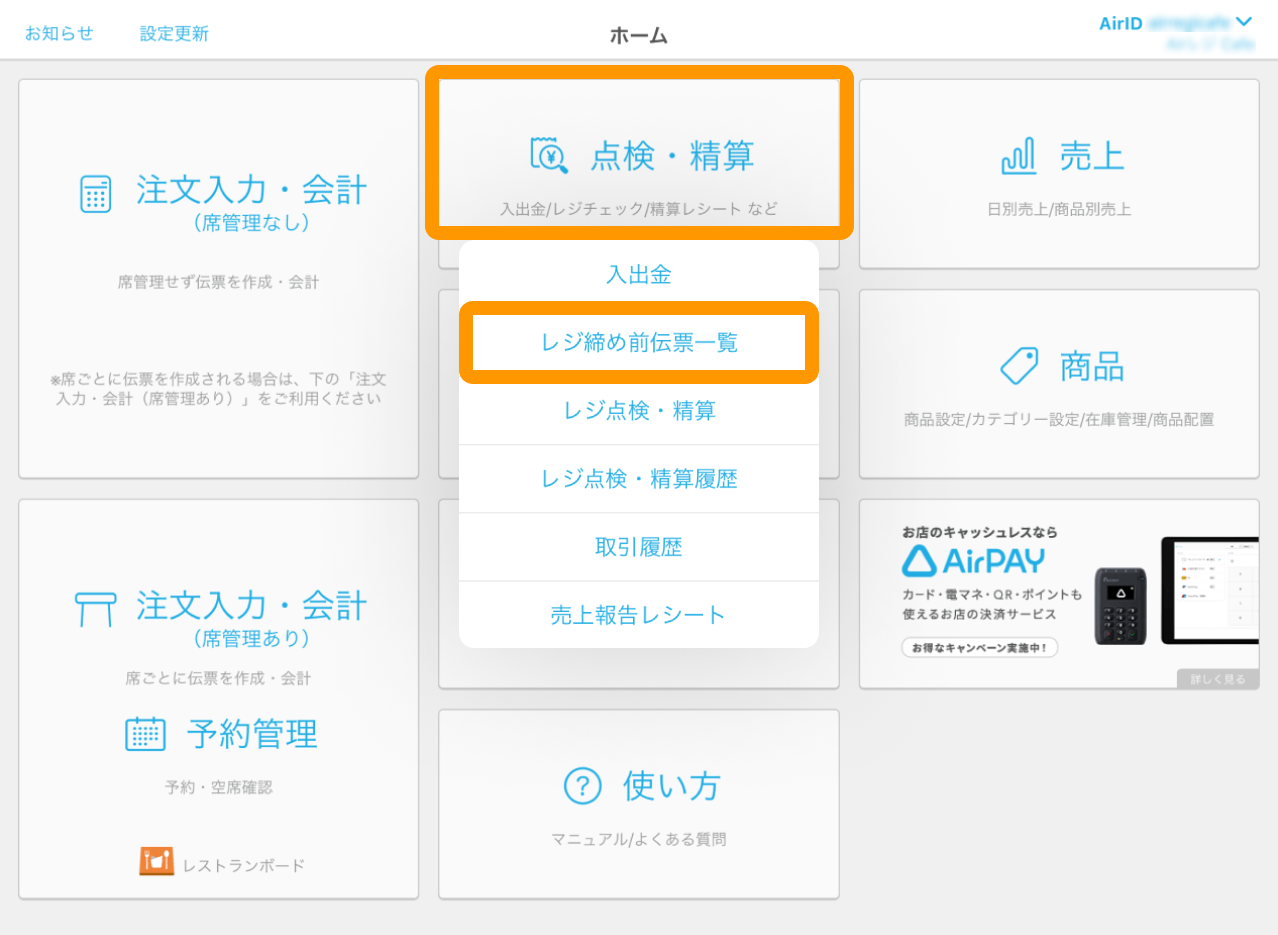
Task: Open レジ点検・精算履歴 from the menu
Action: pos(639,478)
